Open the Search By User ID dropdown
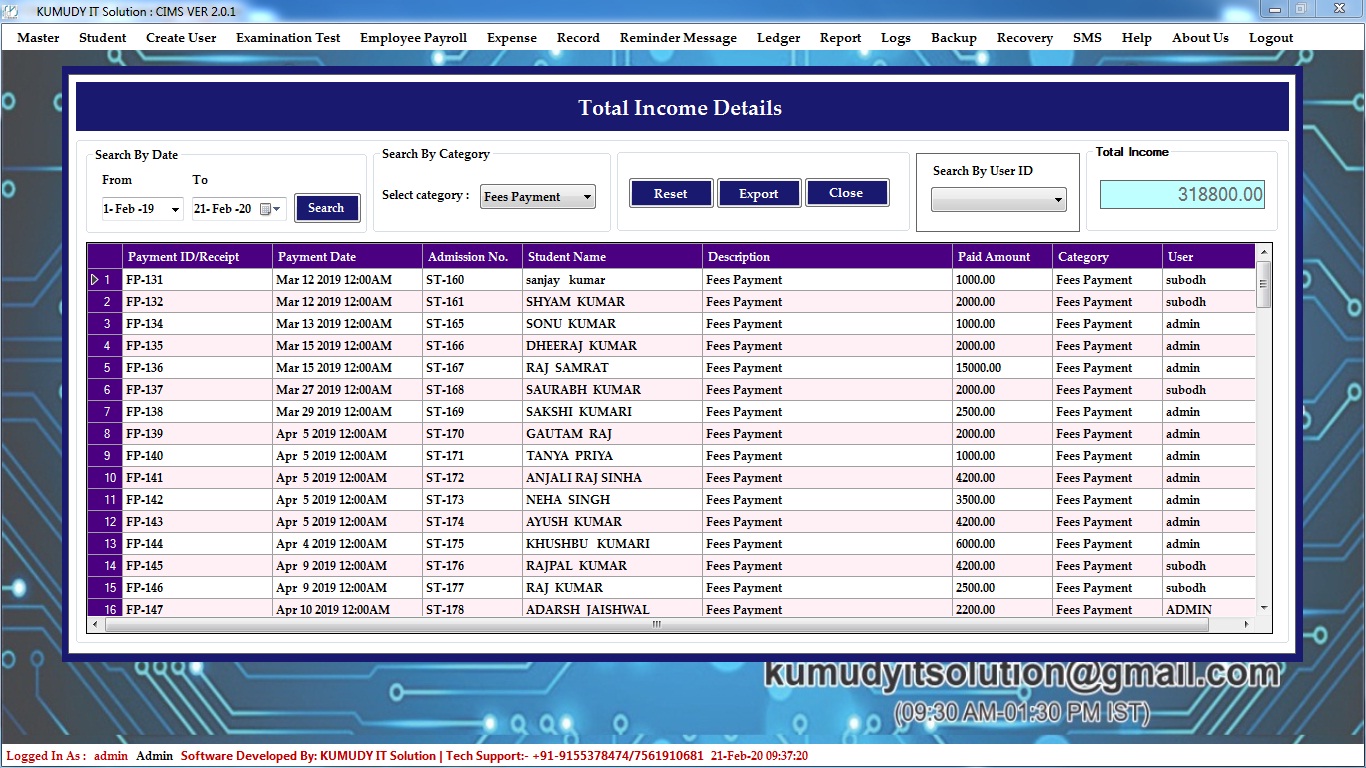The height and width of the screenshot is (768, 1366). tap(1058, 200)
